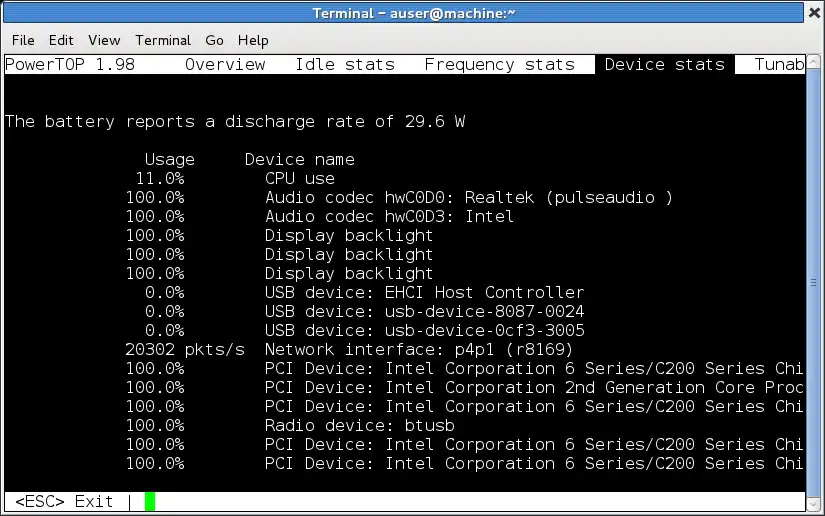
Task: Click the Device name column header
Action: [x=299, y=160]
